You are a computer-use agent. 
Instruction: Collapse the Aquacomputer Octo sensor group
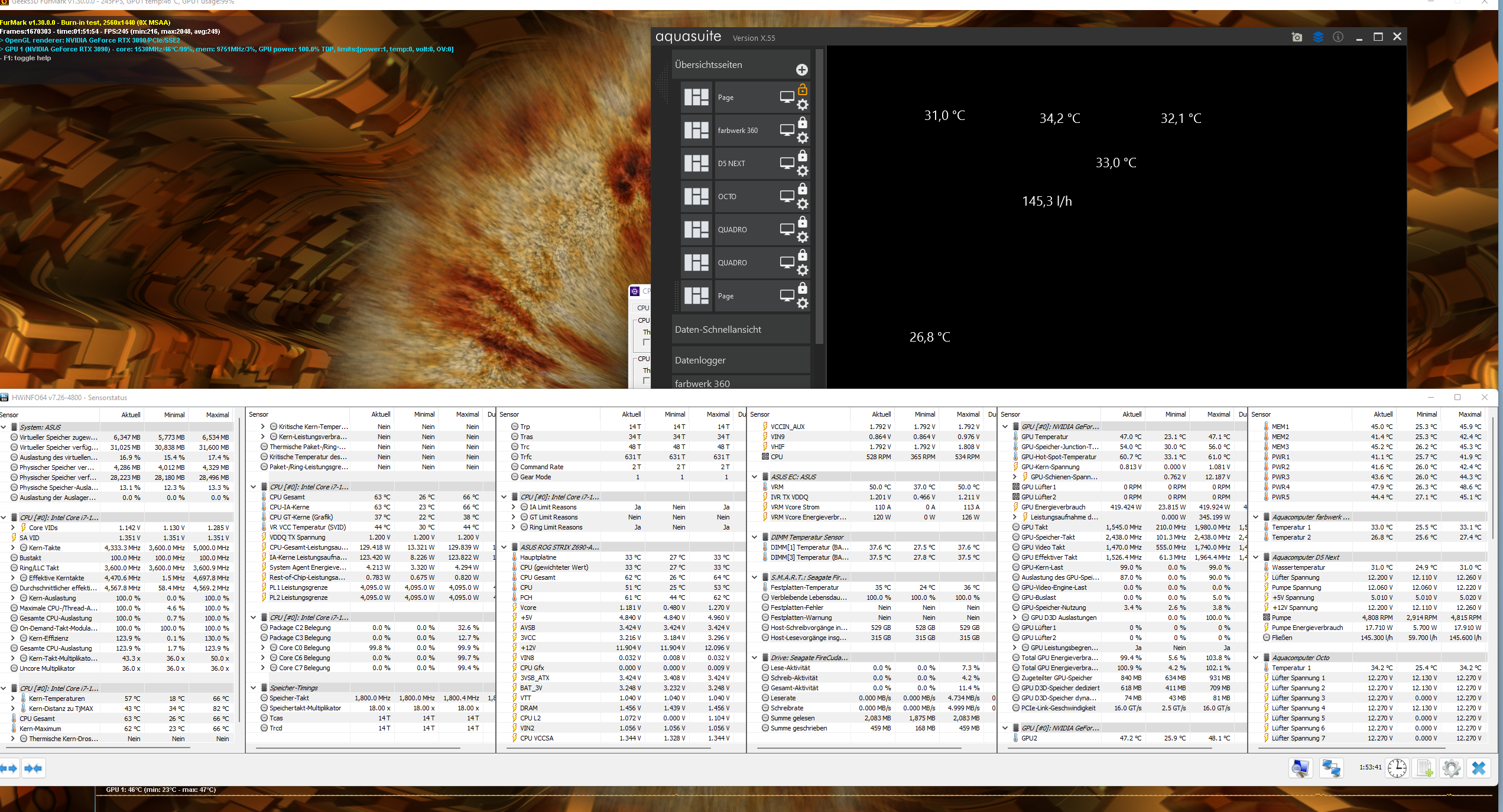[1256, 658]
